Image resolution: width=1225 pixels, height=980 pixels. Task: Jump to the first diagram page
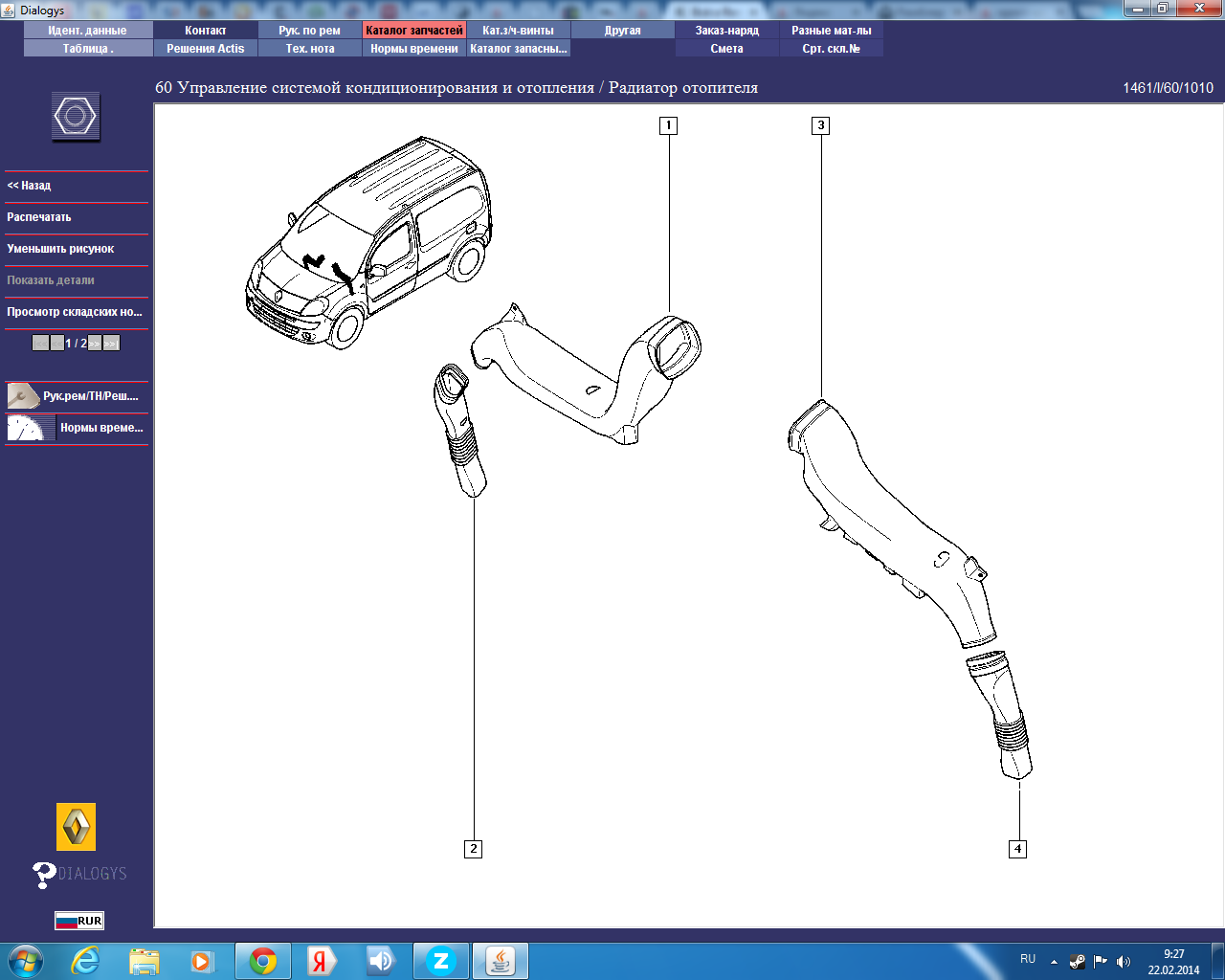40,343
